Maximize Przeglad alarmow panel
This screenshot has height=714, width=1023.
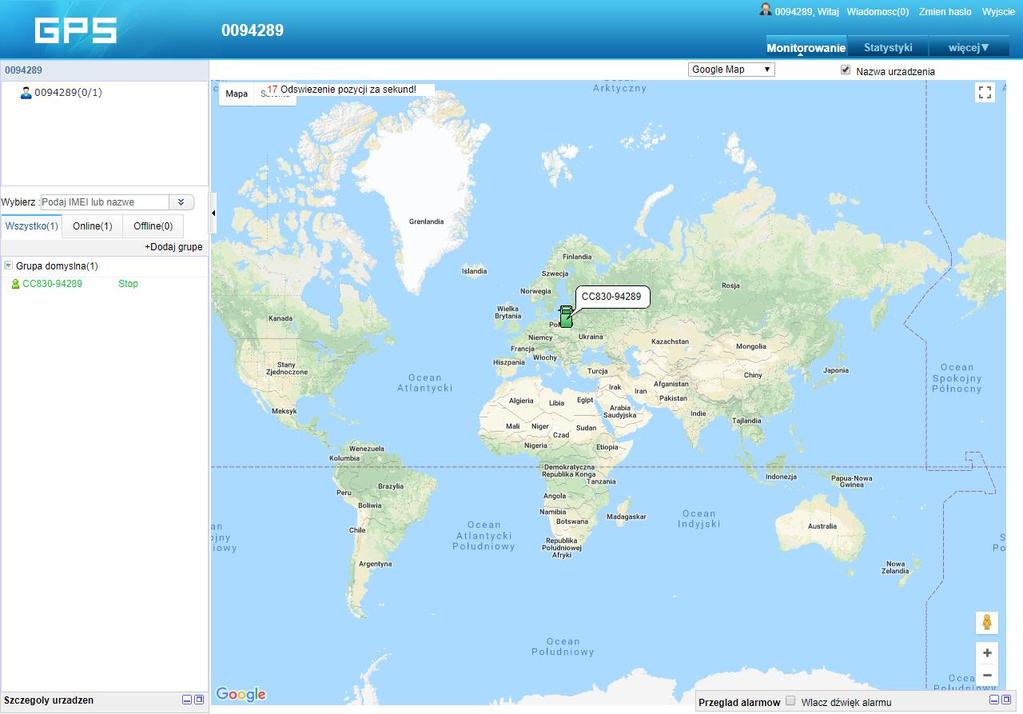click(1007, 700)
